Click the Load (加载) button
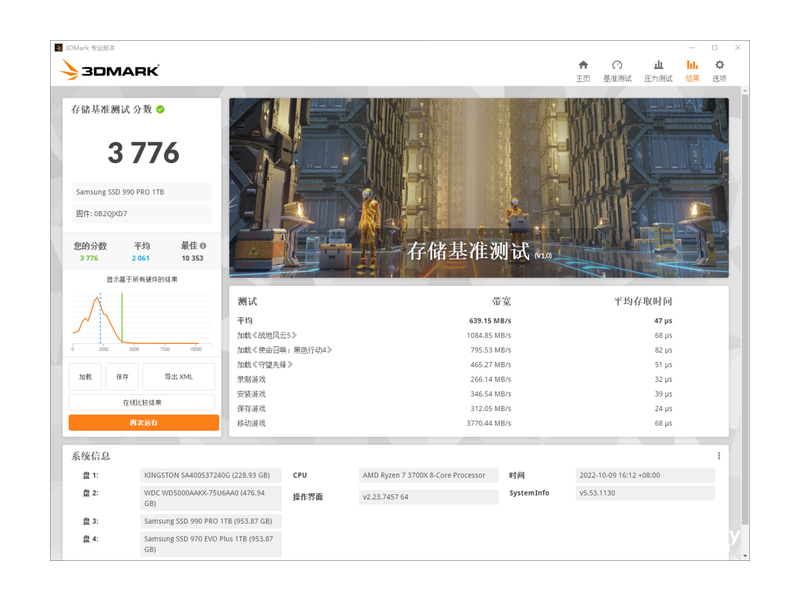The image size is (800, 600). (x=85, y=377)
